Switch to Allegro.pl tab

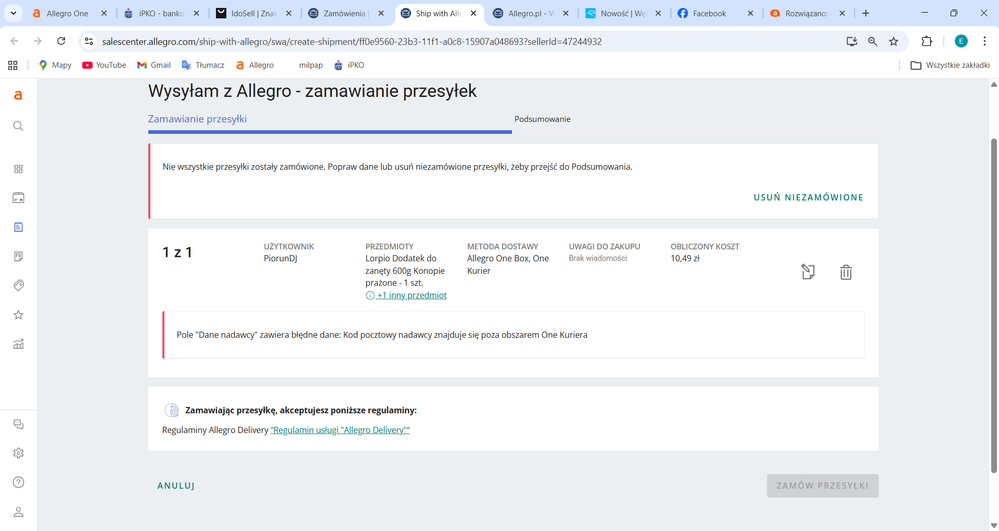[x=531, y=13]
